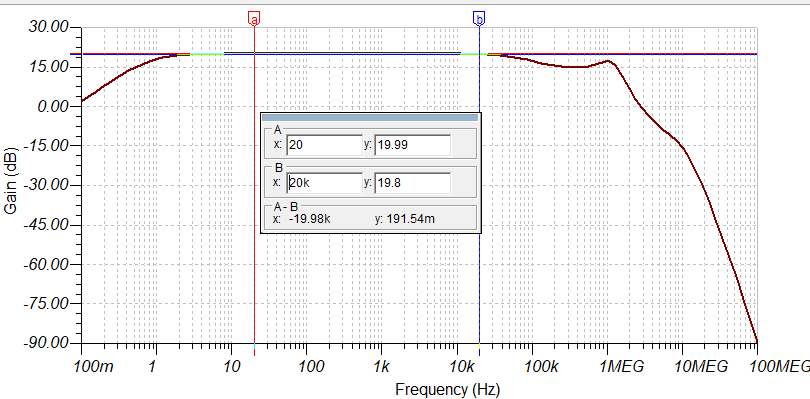Click the gain curve peak near 1MEG
Viewport: 810px width, 399px height.
click(608, 61)
